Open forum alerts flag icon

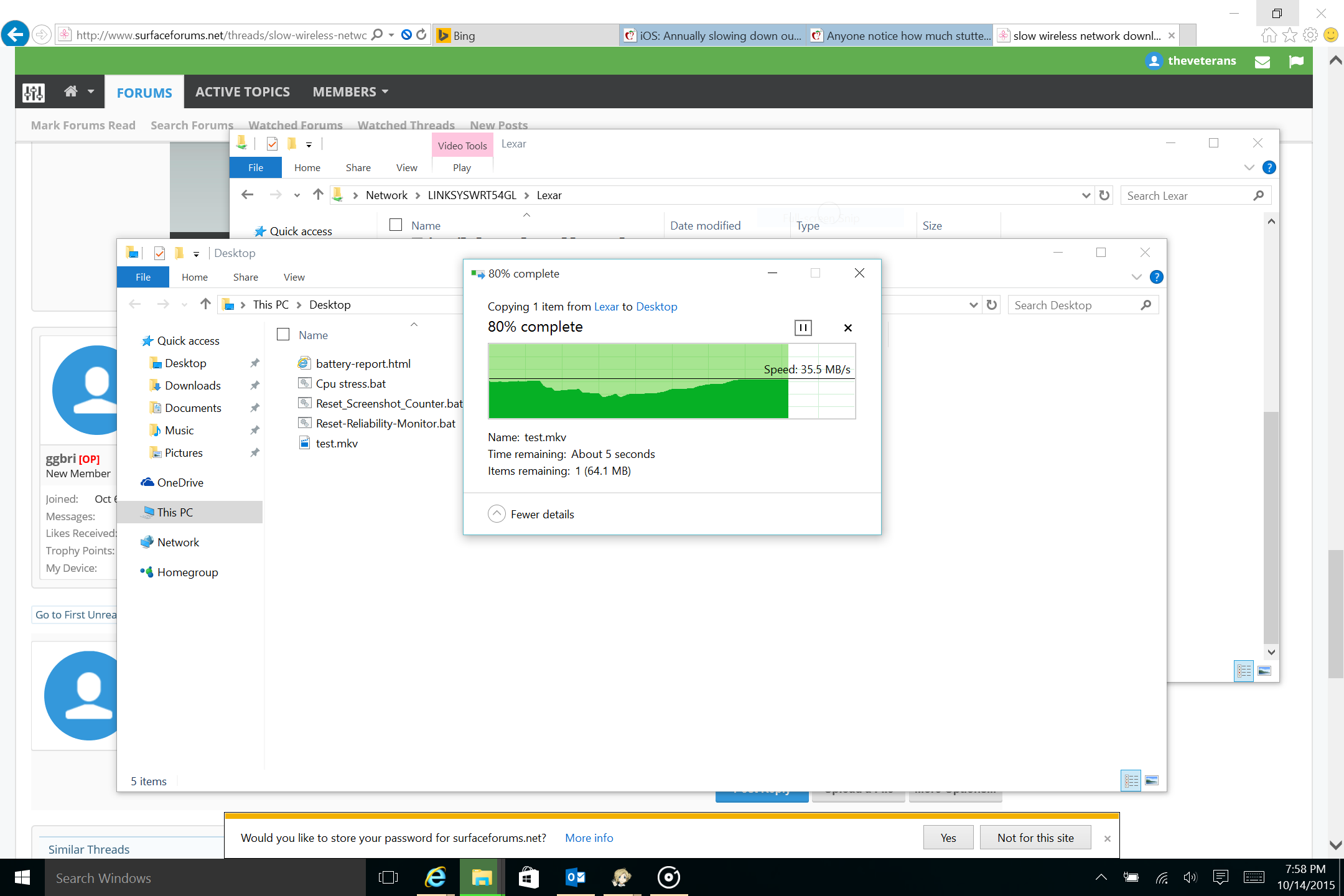(x=1296, y=61)
